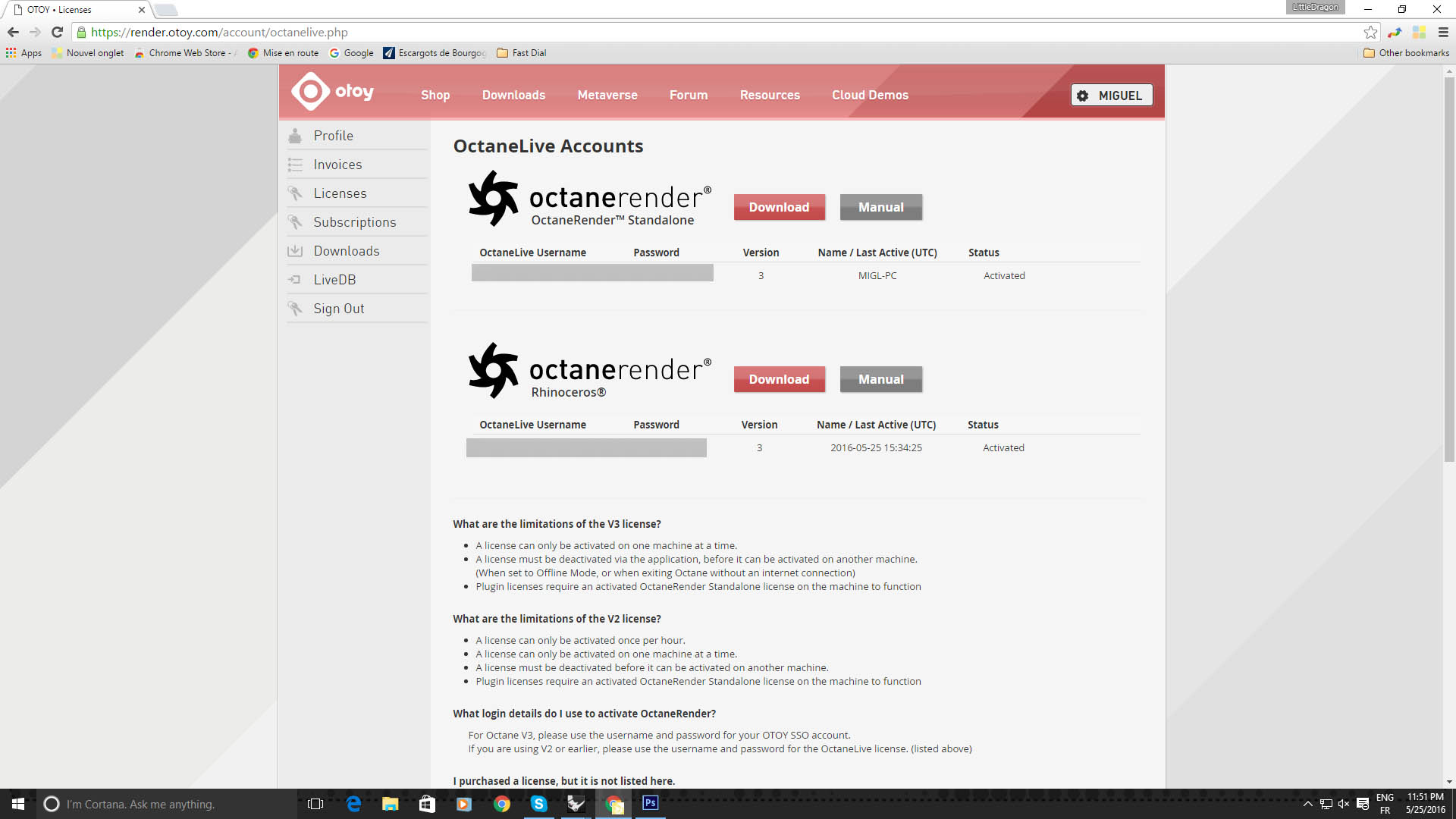The width and height of the screenshot is (1456, 819).
Task: Show hidden system tray icons
Action: pos(1307,804)
